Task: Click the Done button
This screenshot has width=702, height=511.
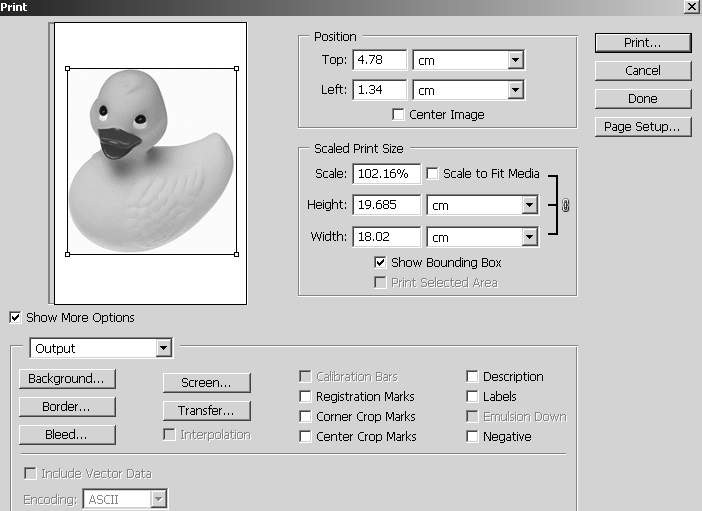Action: [643, 99]
